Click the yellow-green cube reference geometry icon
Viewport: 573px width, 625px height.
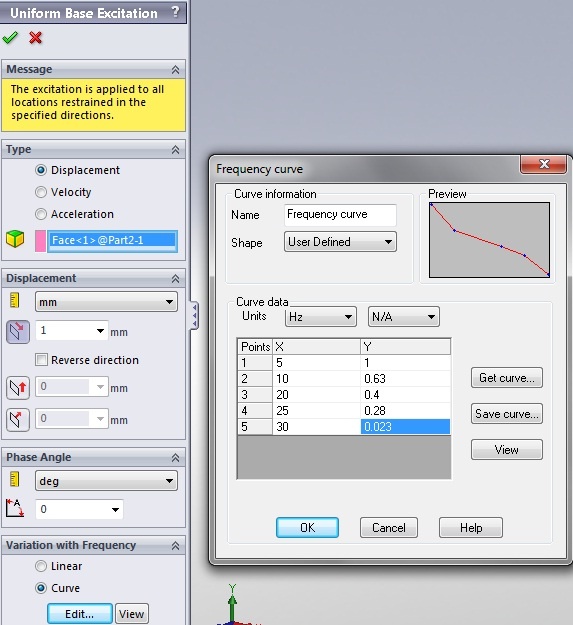click(15, 239)
